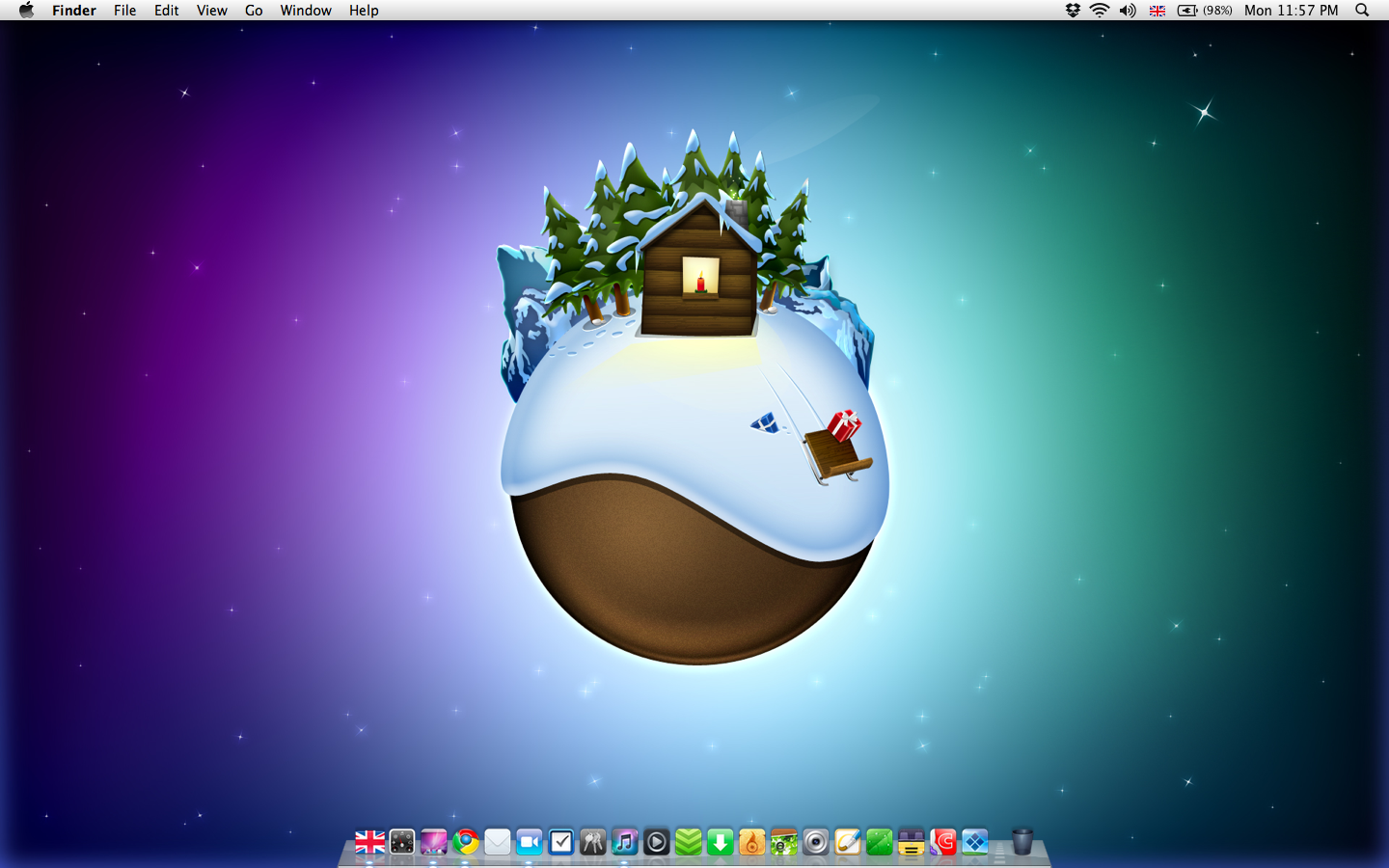Open Mail envelope in the dock
The height and width of the screenshot is (868, 1389).
(x=498, y=842)
